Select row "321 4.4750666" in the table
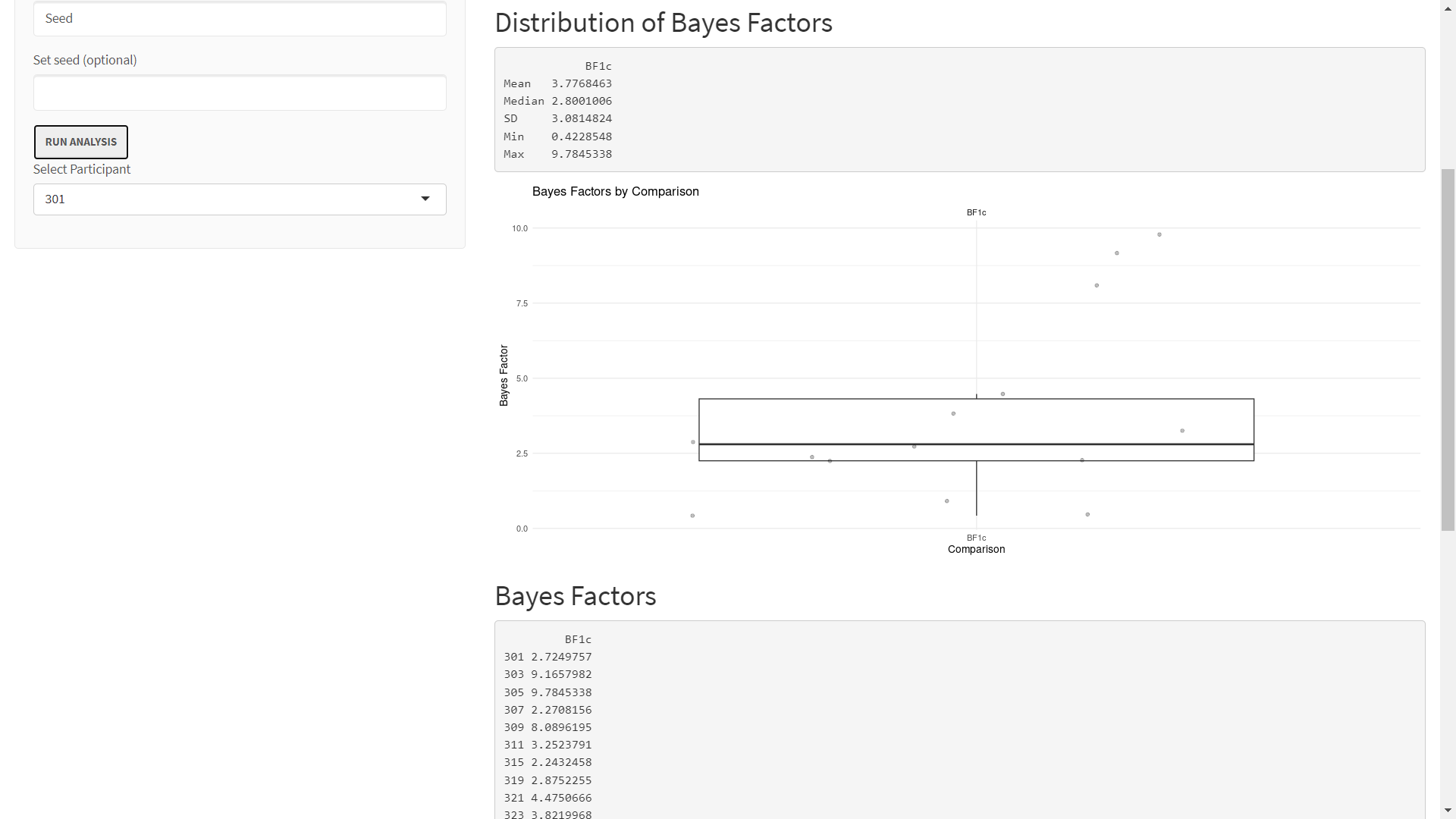This screenshot has height=819, width=1456. click(x=548, y=798)
